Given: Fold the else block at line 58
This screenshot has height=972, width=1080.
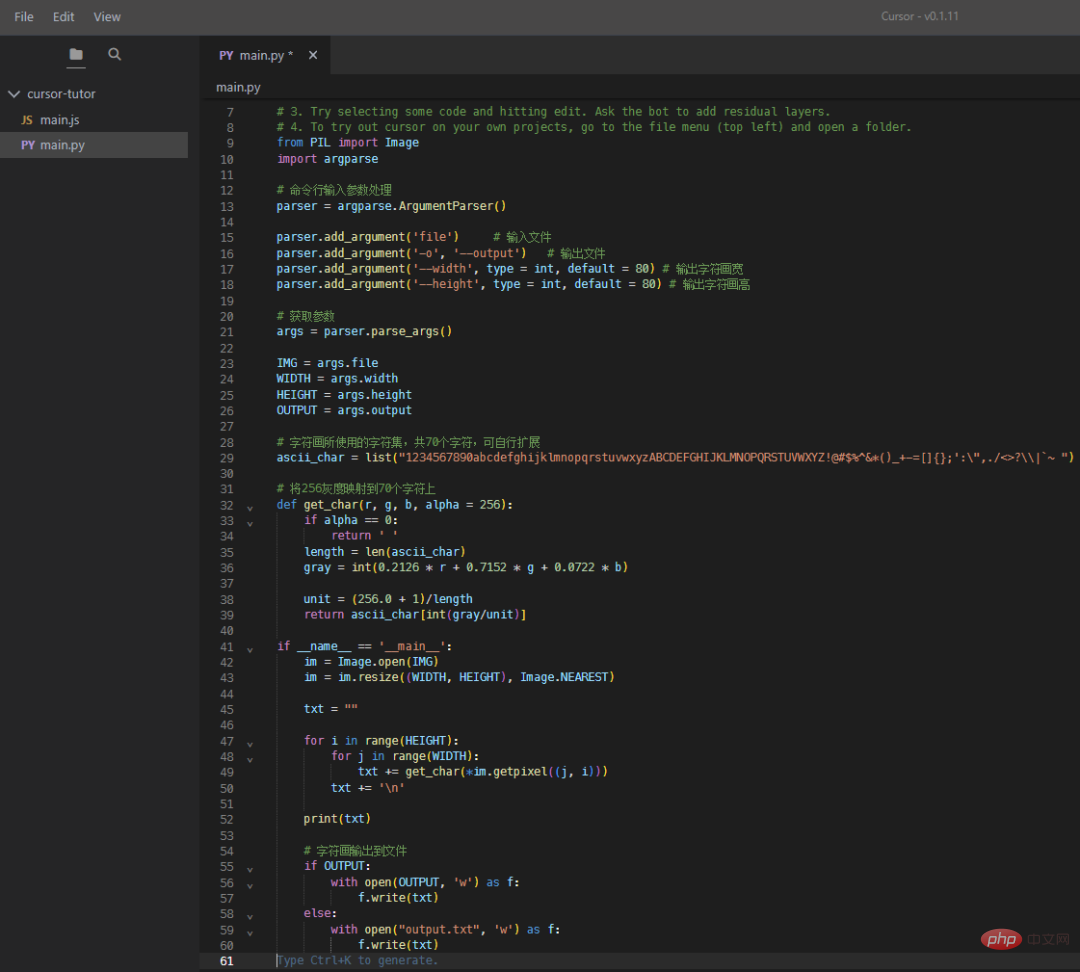Looking at the screenshot, I should [250, 918].
